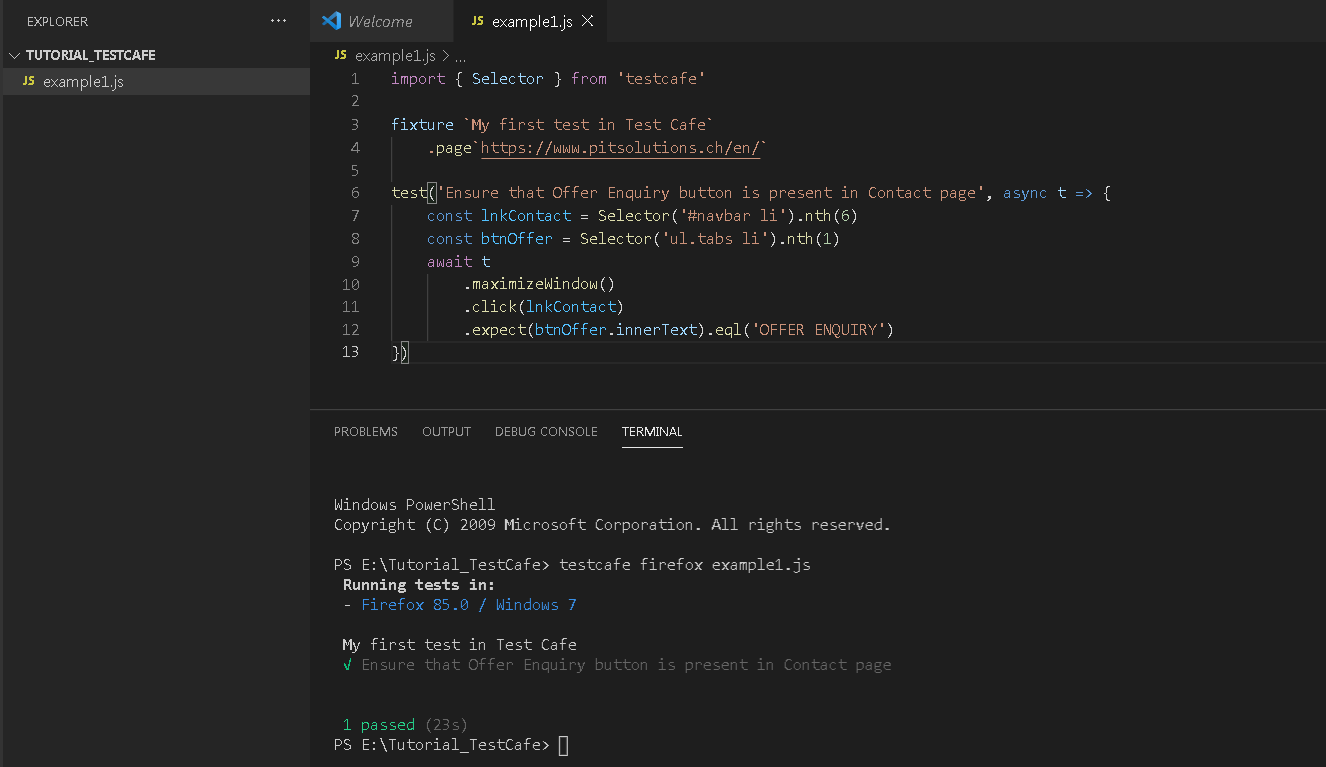Click the fixture keyword on line 3

pyautogui.click(x=422, y=125)
